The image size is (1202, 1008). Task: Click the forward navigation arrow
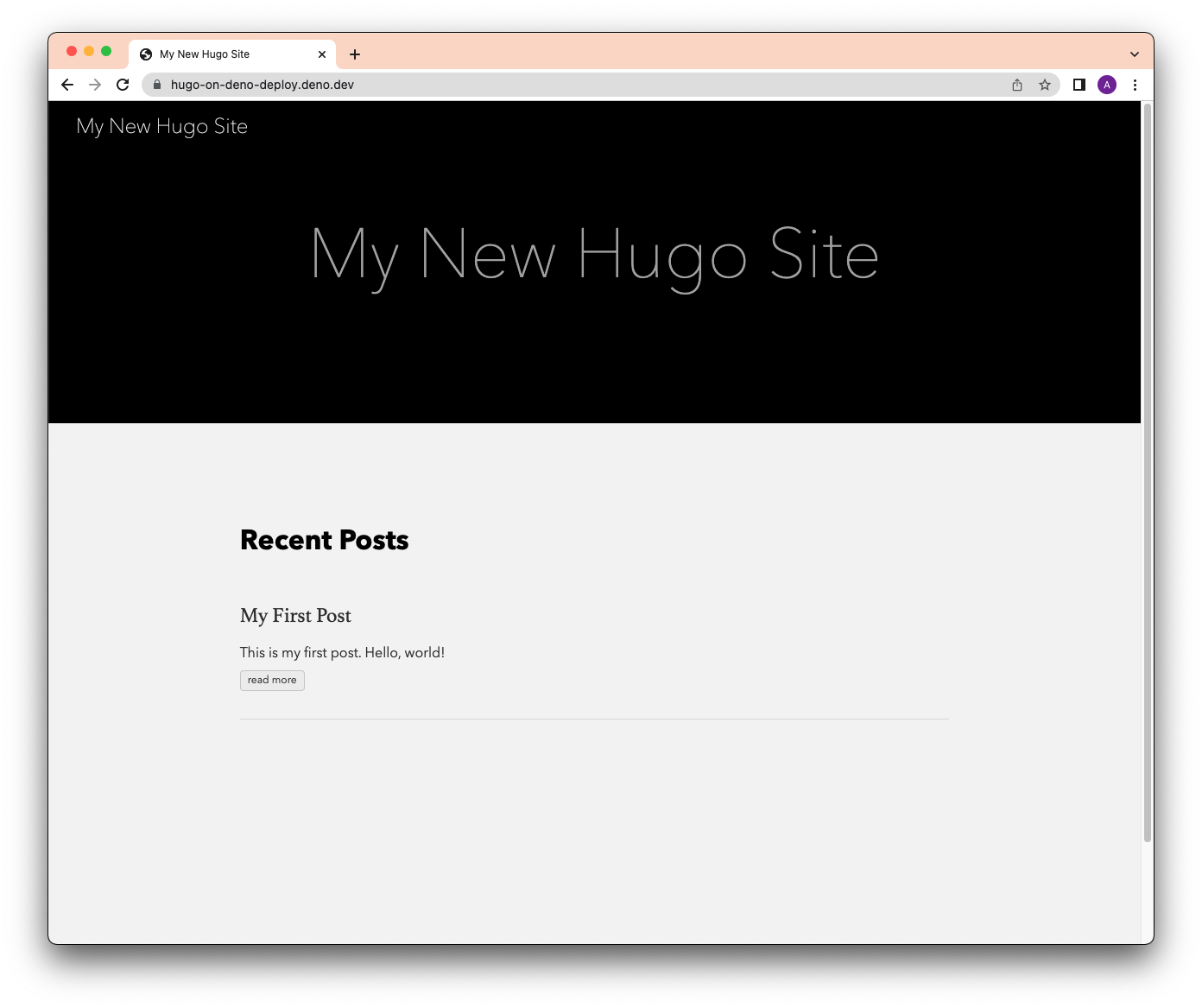[x=94, y=85]
